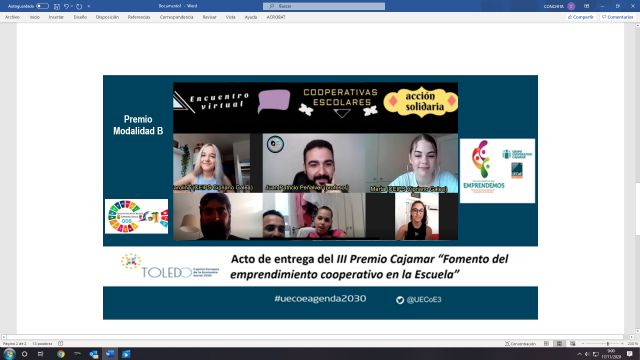Click the Word taskbar icon
Image resolution: width=640 pixels, height=360 pixels.
tap(110, 354)
